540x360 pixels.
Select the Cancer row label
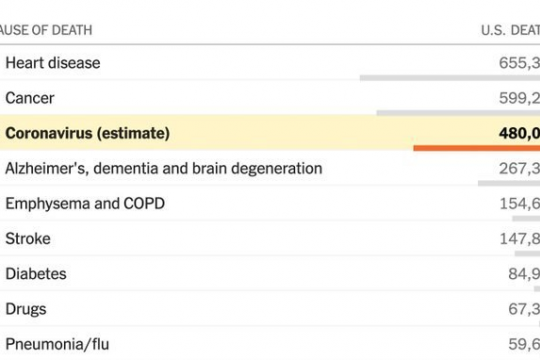click(30, 98)
